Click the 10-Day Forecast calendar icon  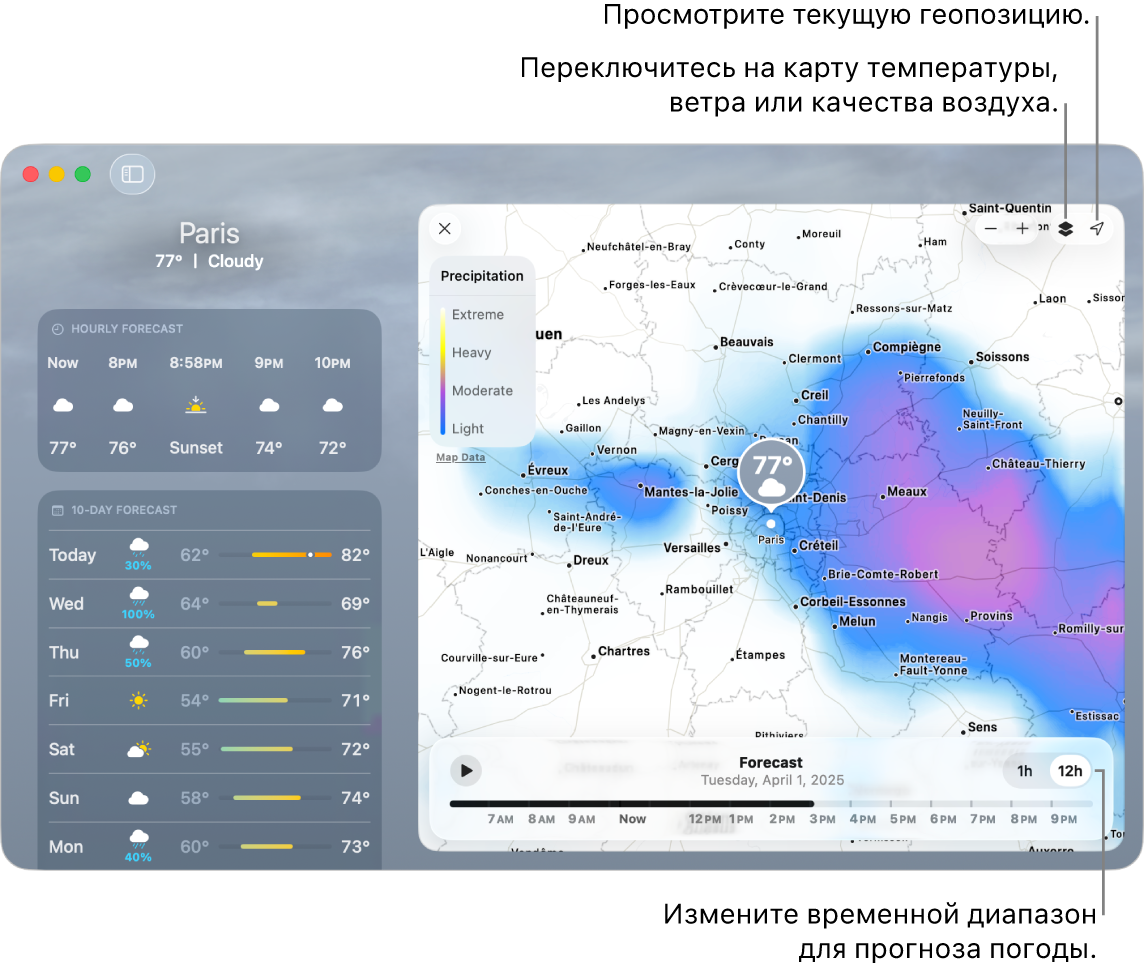58,510
